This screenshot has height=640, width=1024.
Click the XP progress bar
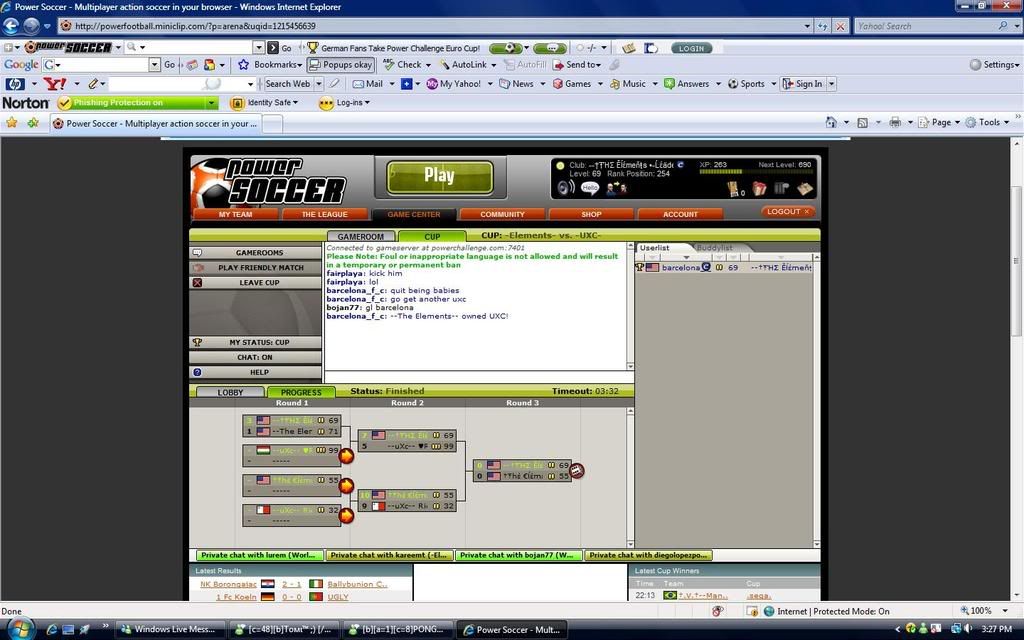click(x=741, y=172)
